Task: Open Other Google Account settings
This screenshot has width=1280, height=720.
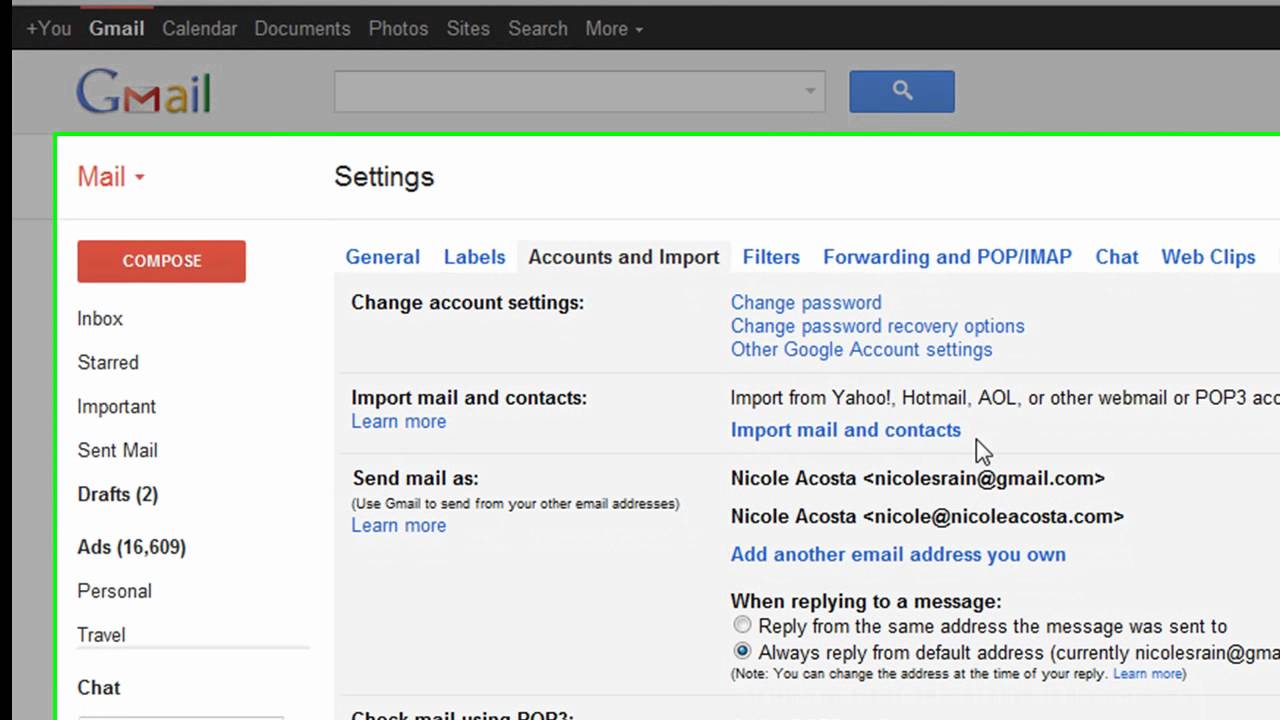Action: pos(861,349)
